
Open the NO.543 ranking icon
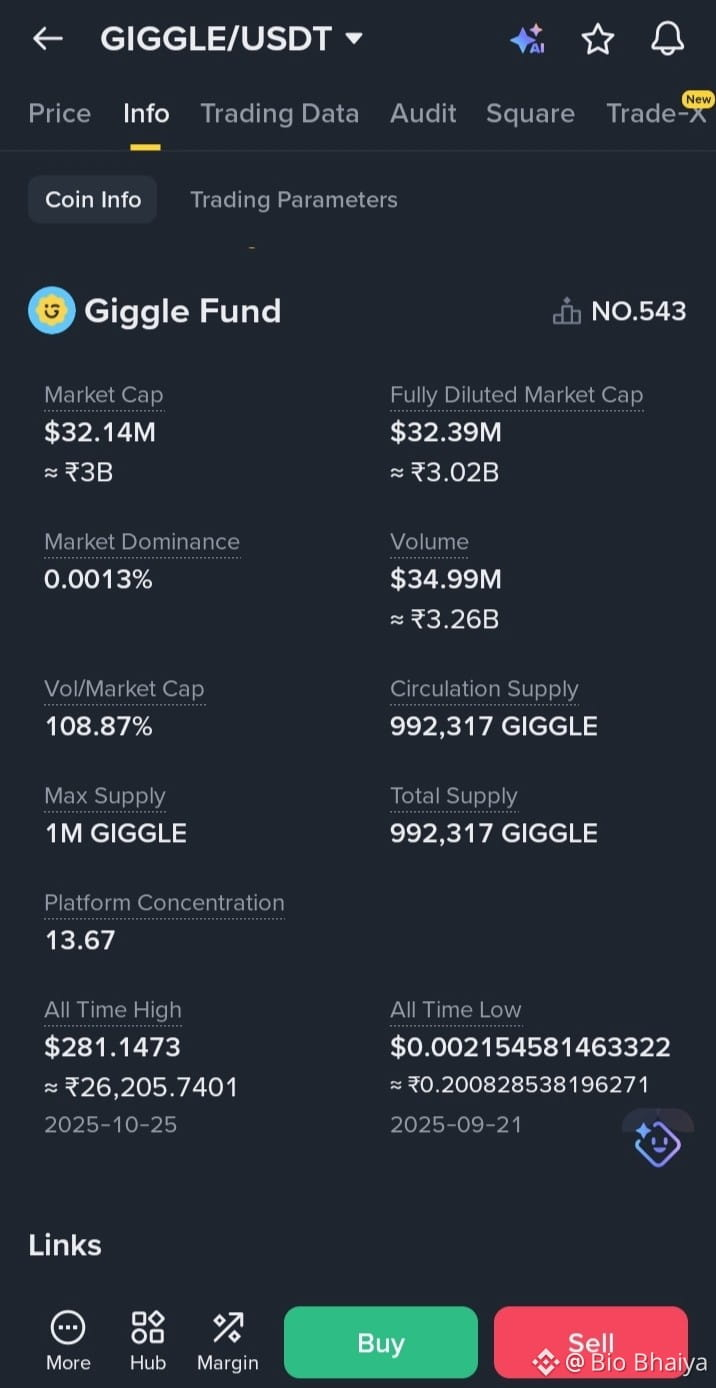click(x=567, y=312)
